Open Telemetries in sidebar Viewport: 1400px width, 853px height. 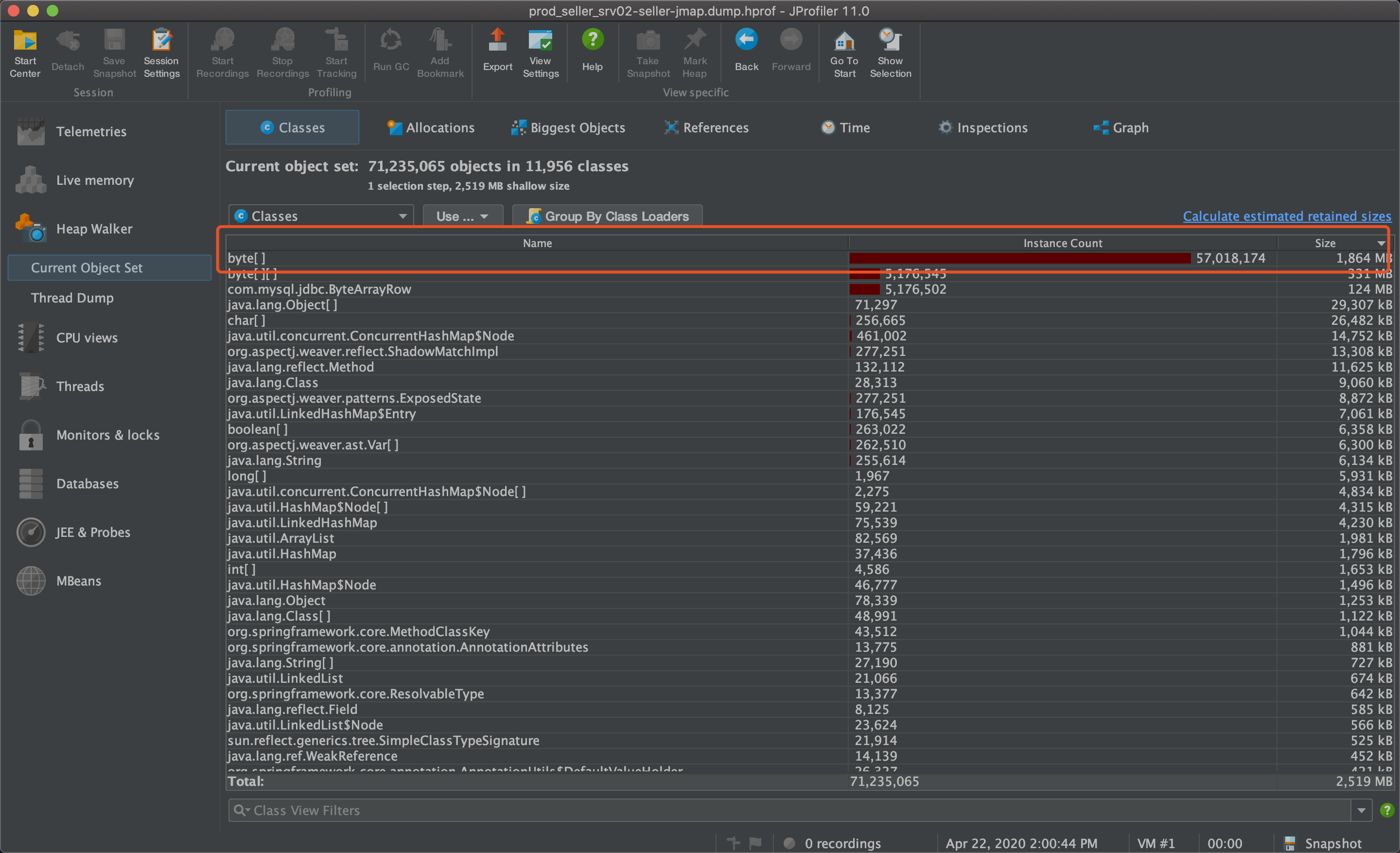click(91, 132)
